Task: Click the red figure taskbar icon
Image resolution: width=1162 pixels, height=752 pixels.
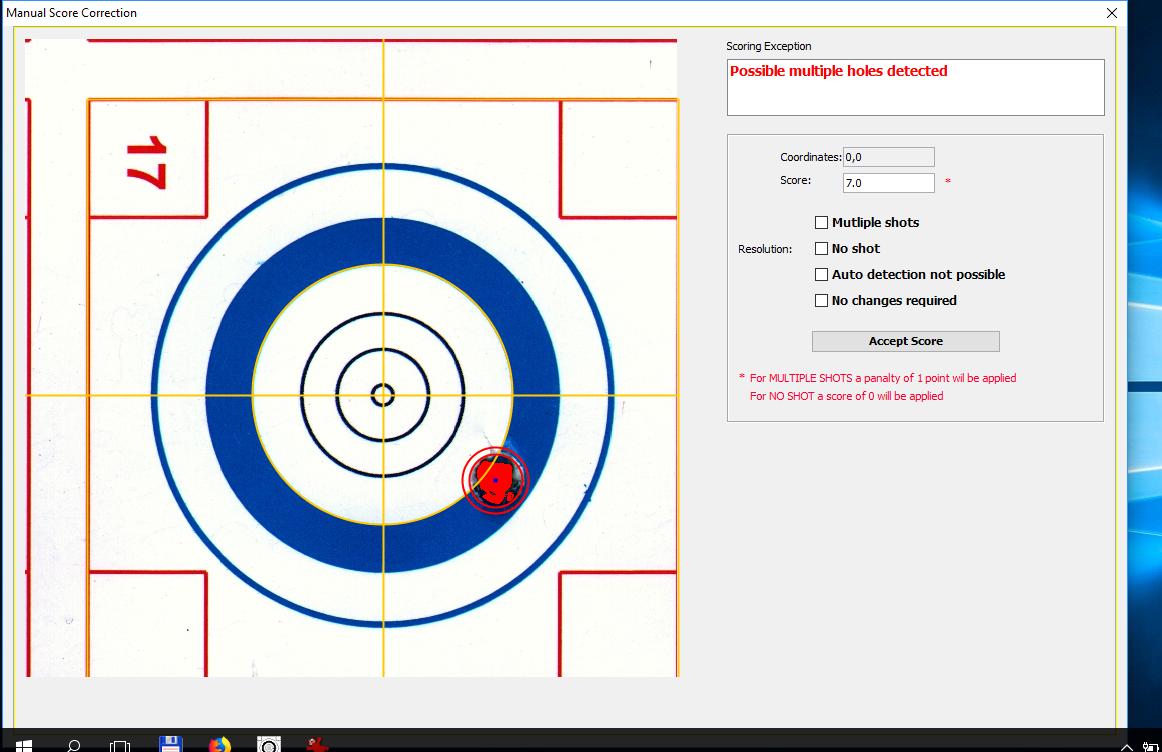Action: click(317, 744)
